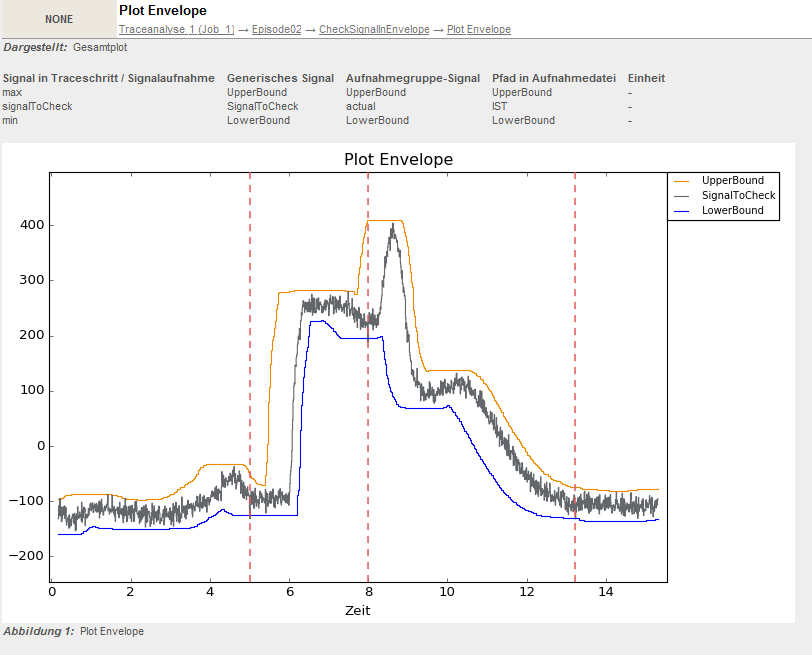Click the 'Aufnahmegruppe-Signal' column header
This screenshot has width=812, height=655.
[x=413, y=78]
